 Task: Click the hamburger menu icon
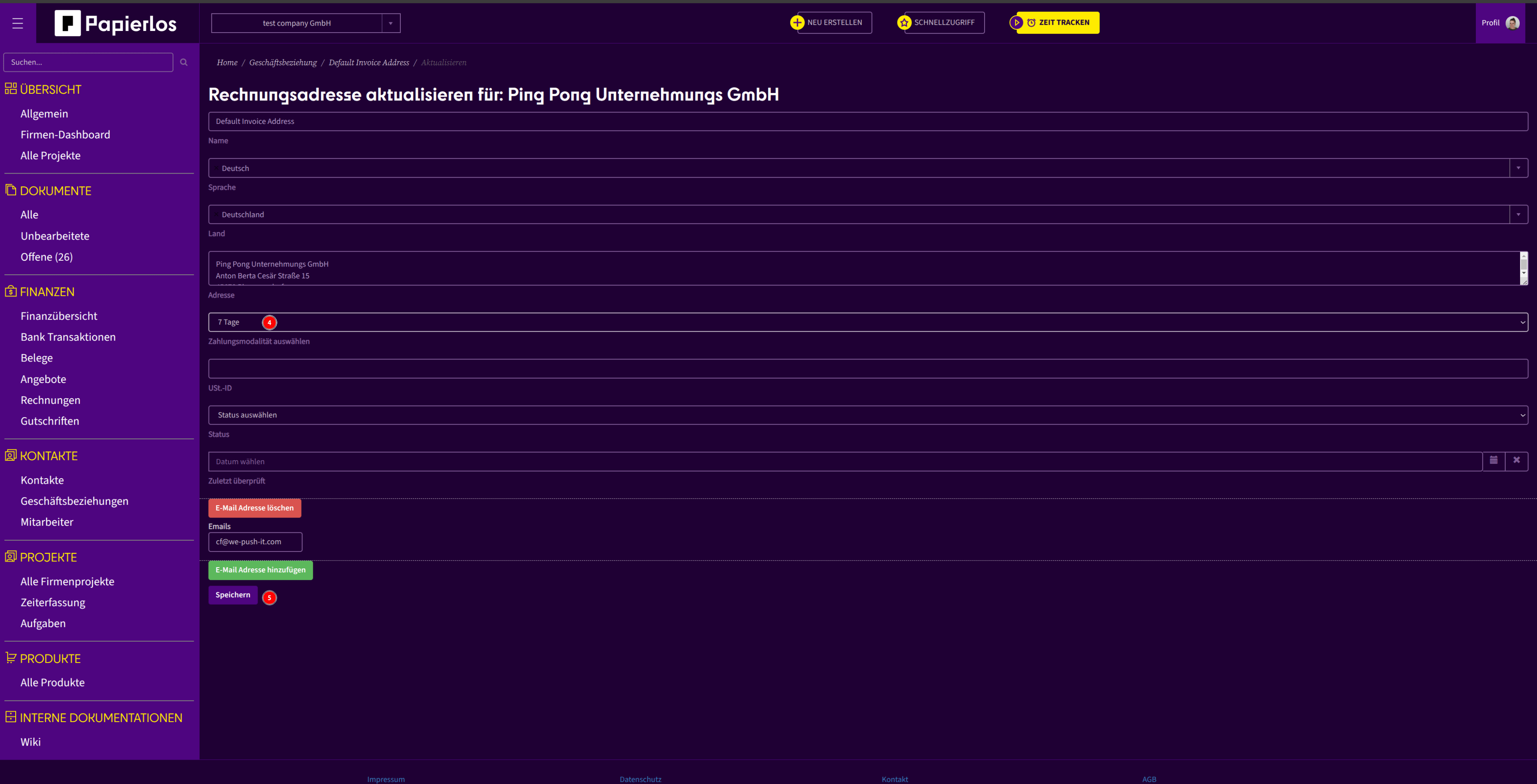[x=17, y=23]
